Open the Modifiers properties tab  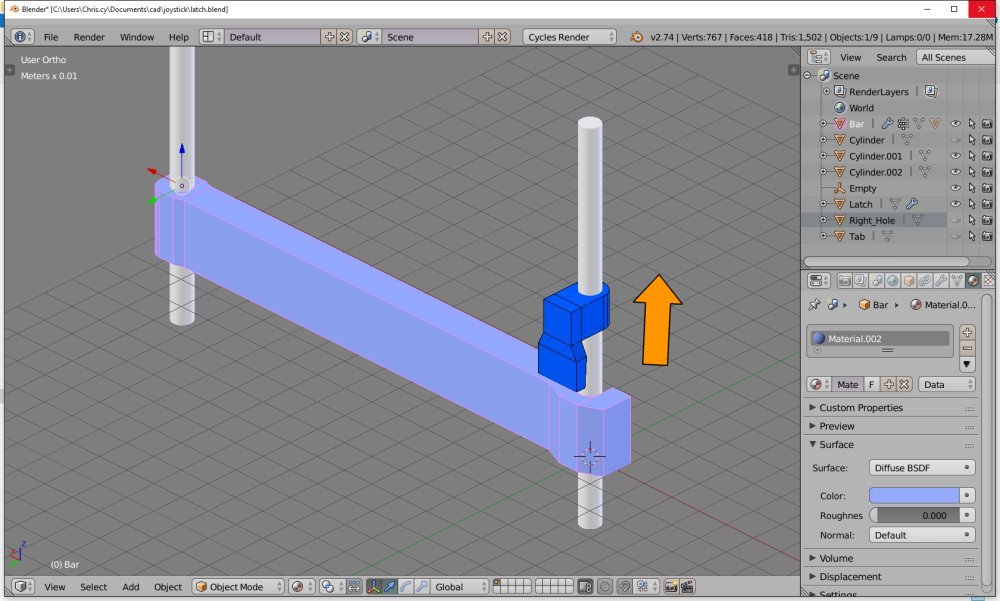(x=940, y=281)
